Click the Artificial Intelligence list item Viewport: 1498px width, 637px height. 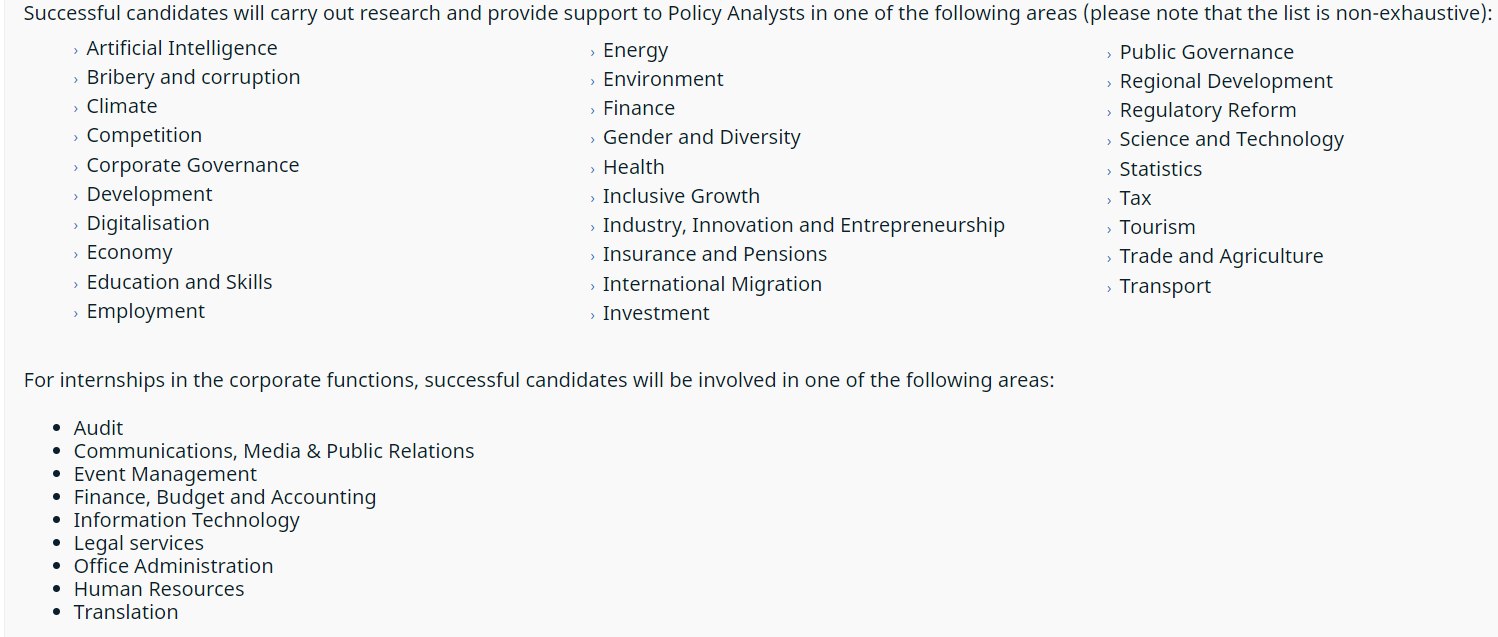[182, 48]
